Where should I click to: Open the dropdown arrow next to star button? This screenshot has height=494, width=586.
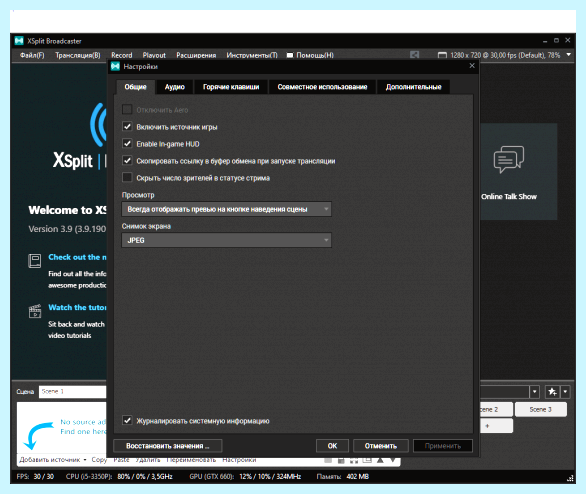pyautogui.click(x=565, y=392)
